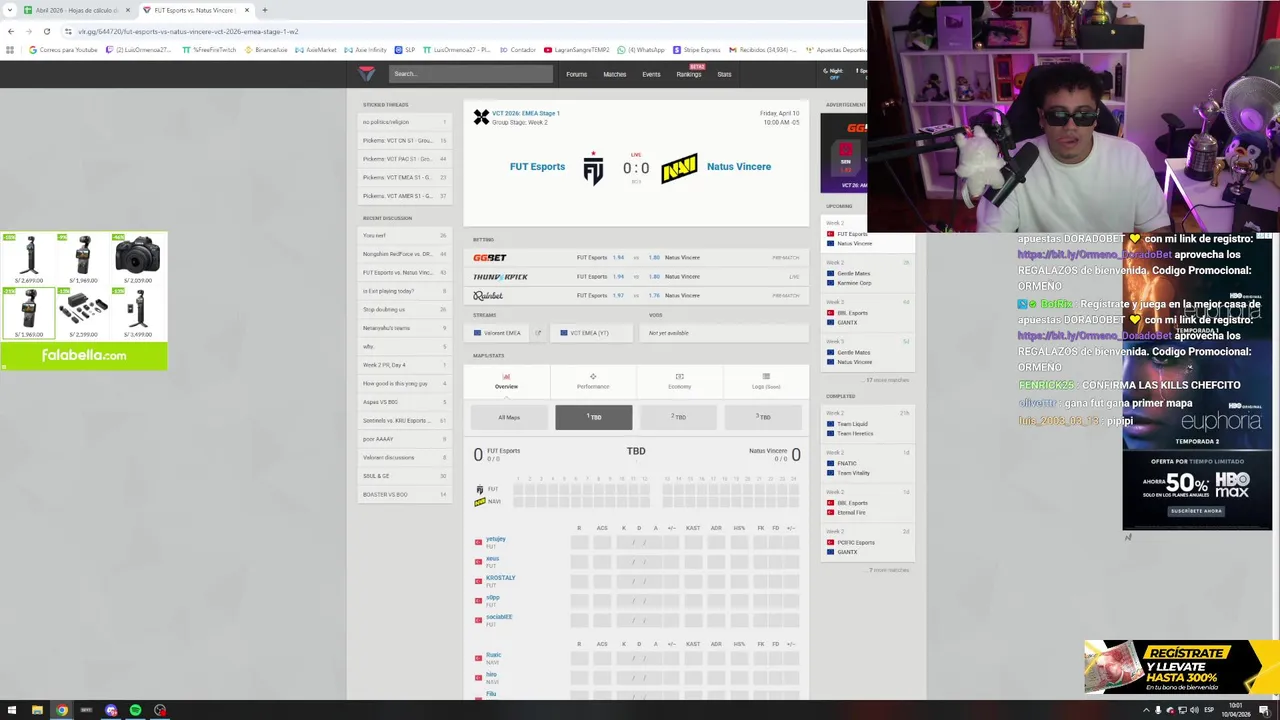The image size is (1280, 720).
Task: Select the map 3 TBD button
Action: pos(763,417)
